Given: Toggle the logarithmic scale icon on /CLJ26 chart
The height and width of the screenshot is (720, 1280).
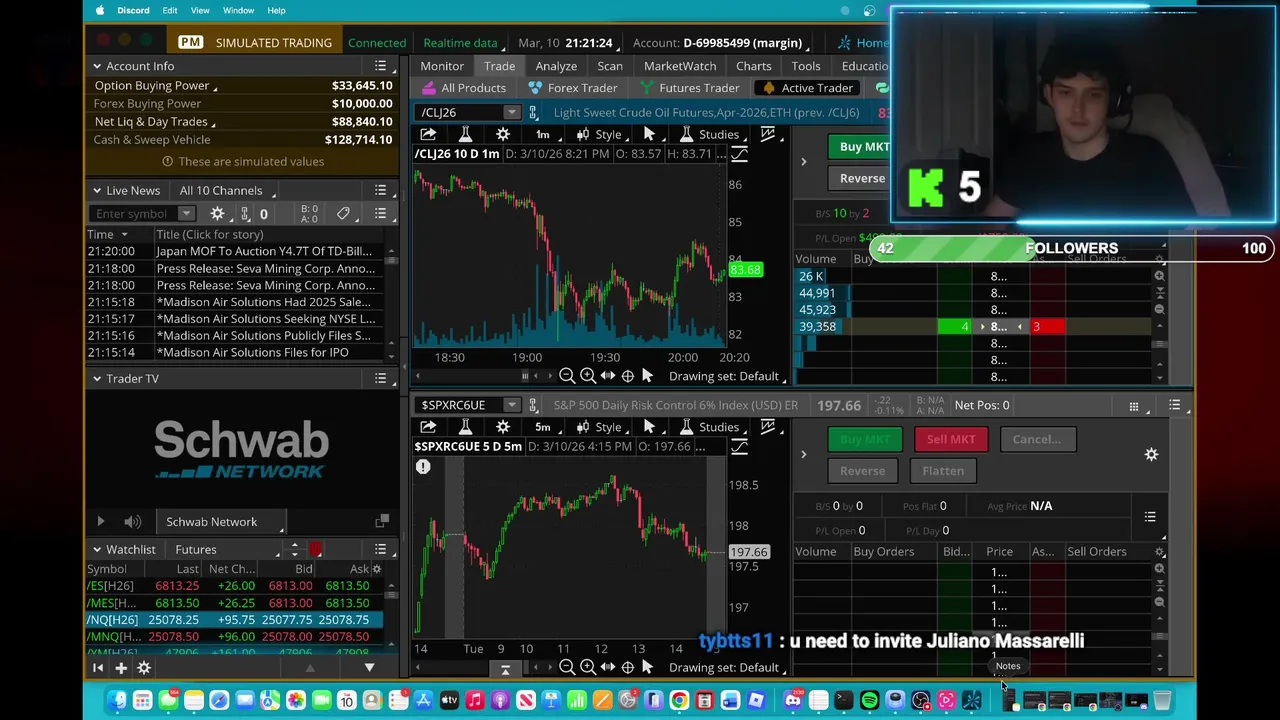Looking at the screenshot, I should (x=739, y=154).
